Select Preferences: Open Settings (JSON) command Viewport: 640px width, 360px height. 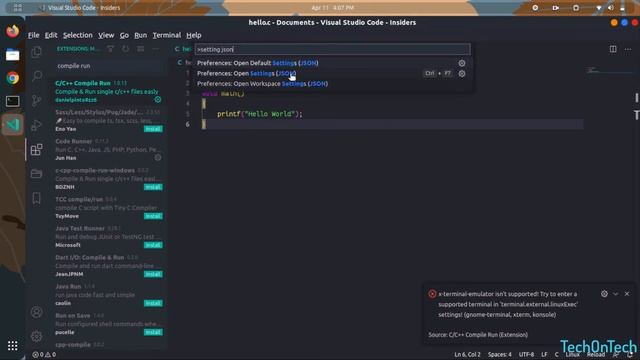pyautogui.click(x=332, y=73)
